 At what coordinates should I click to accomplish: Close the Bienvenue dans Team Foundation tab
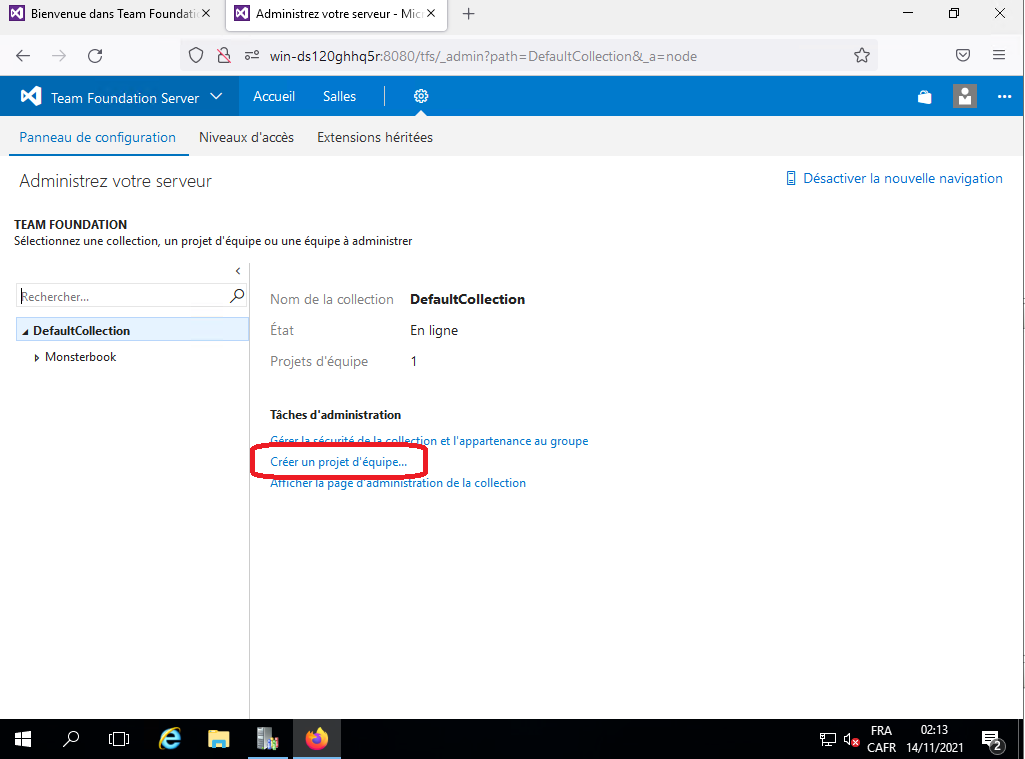[206, 13]
